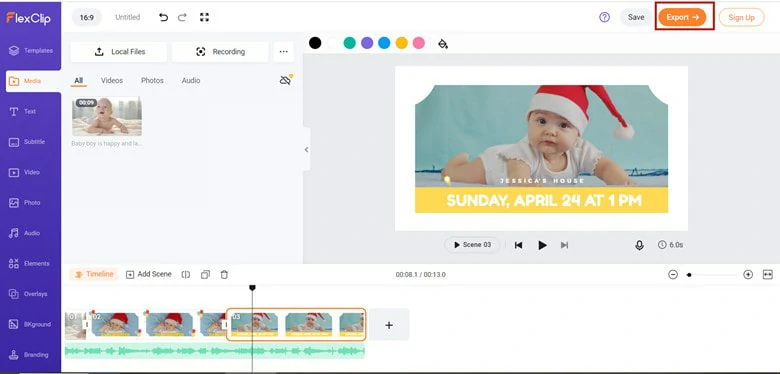
Task: Open the more options ellipsis menu
Action: (x=284, y=52)
